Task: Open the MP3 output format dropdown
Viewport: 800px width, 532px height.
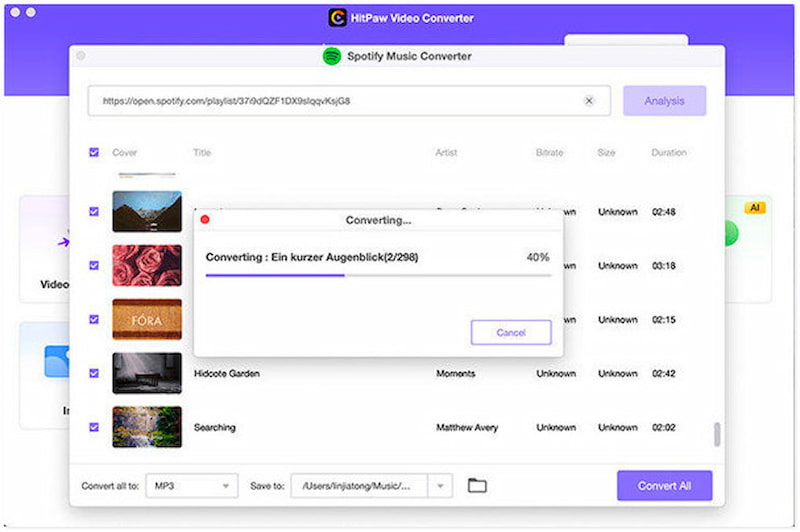Action: 191,486
